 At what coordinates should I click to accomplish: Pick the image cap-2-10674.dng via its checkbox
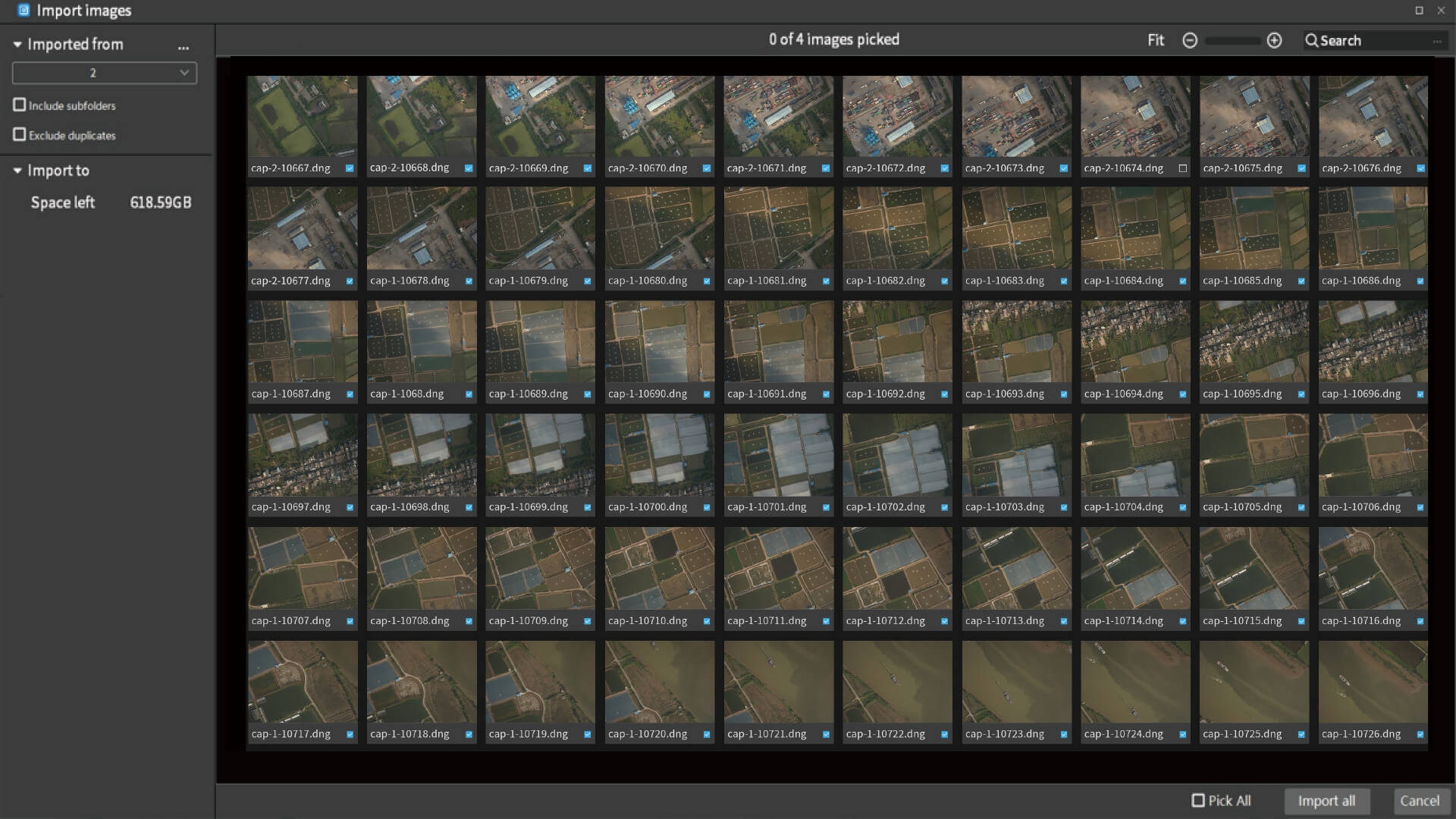point(1182,168)
